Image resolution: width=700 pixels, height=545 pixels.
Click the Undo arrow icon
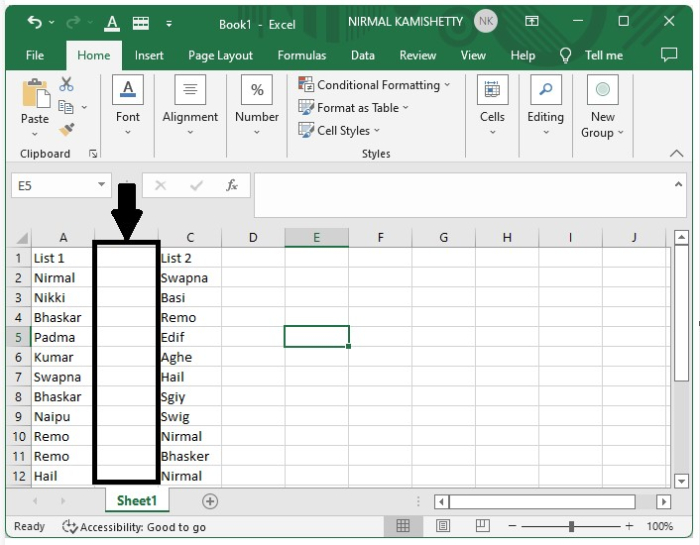click(34, 22)
